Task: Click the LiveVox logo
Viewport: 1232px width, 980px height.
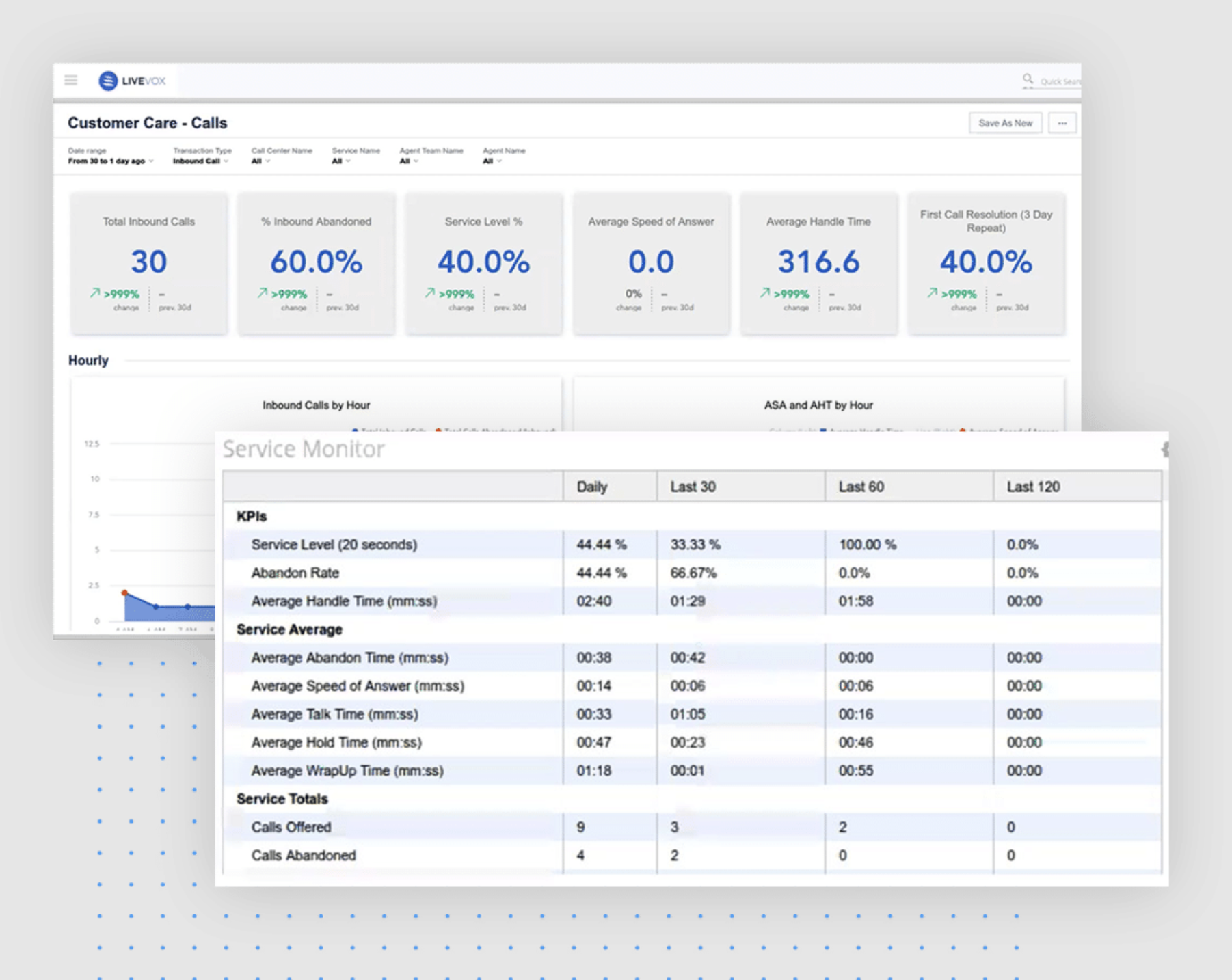Action: point(133,81)
